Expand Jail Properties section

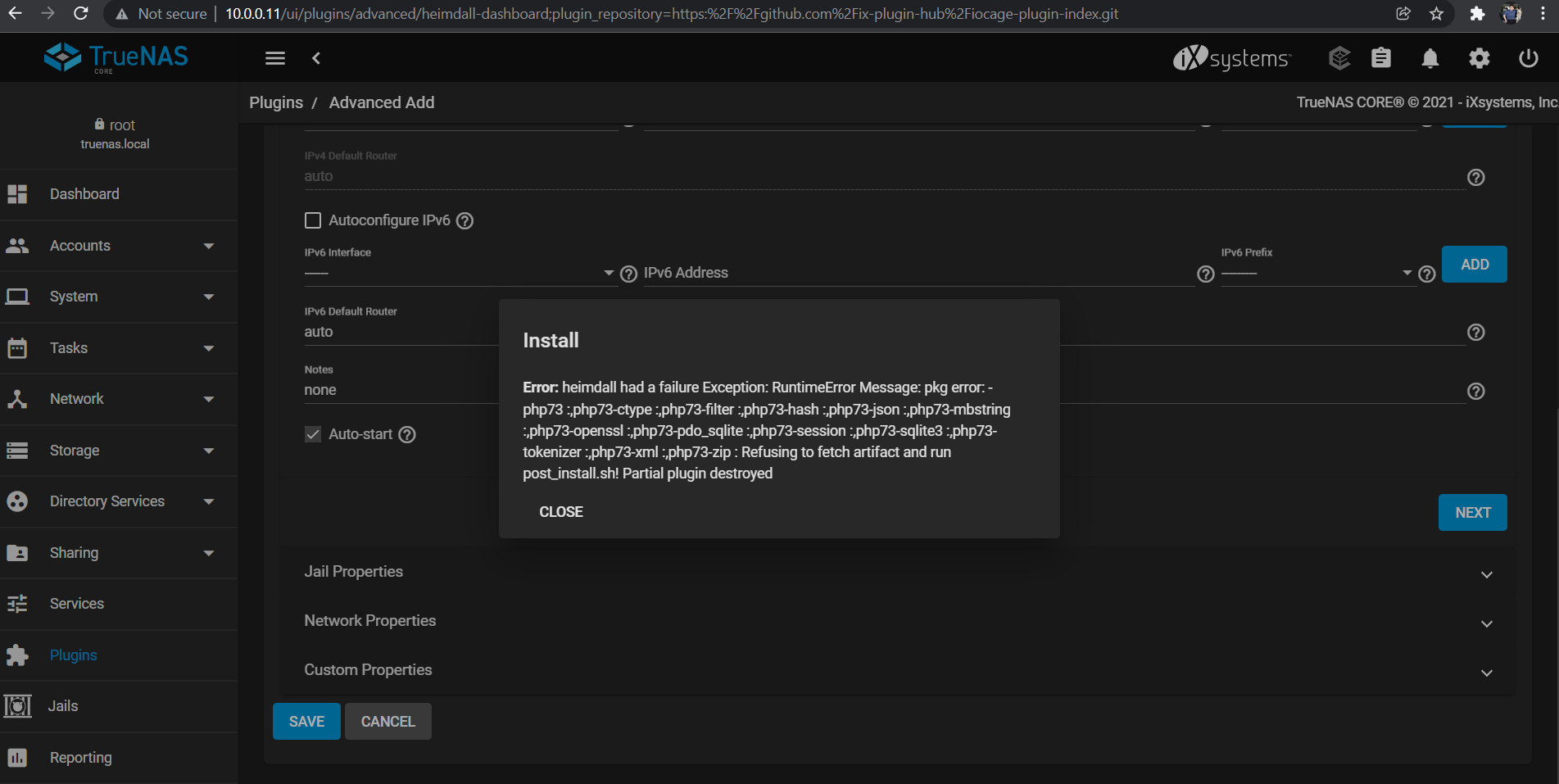point(897,572)
